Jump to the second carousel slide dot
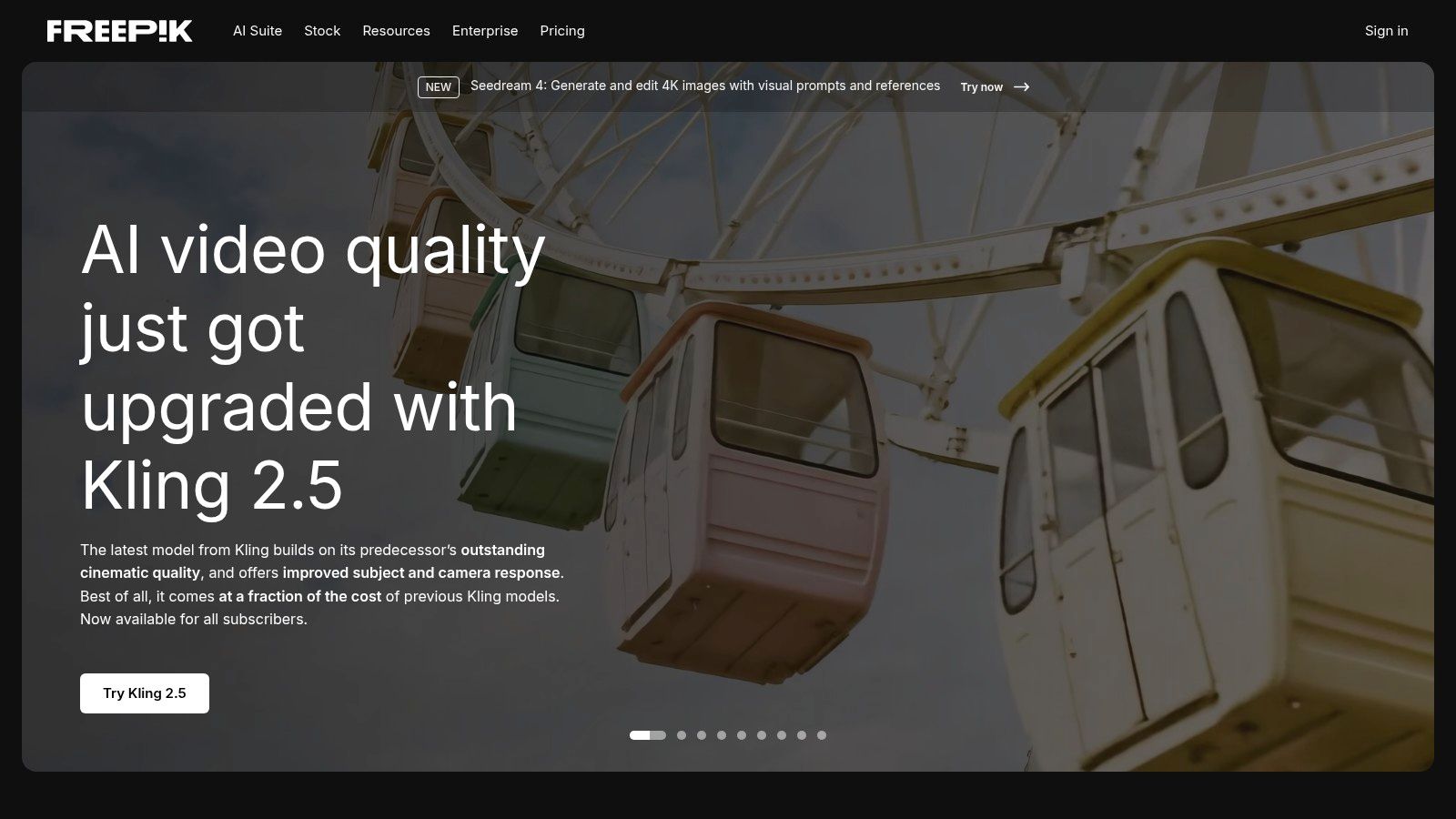 coord(682,735)
